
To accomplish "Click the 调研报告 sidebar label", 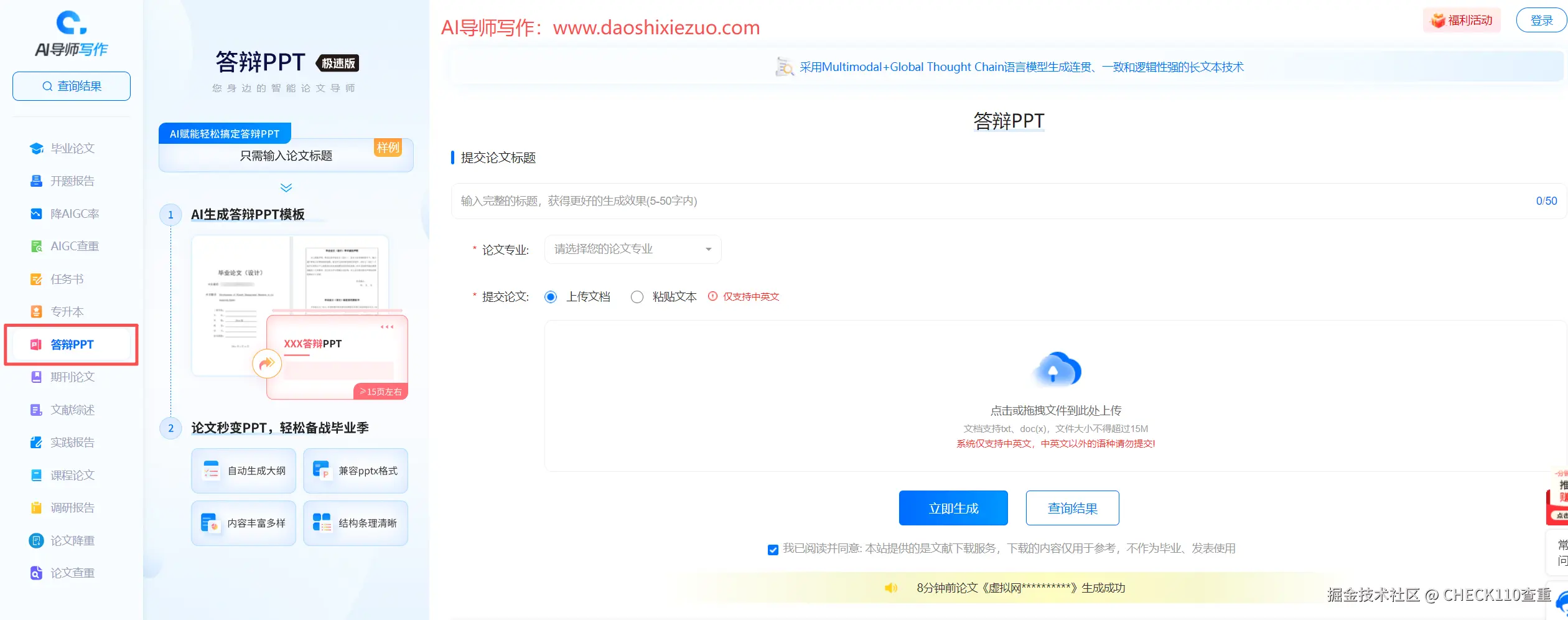I will [73, 508].
